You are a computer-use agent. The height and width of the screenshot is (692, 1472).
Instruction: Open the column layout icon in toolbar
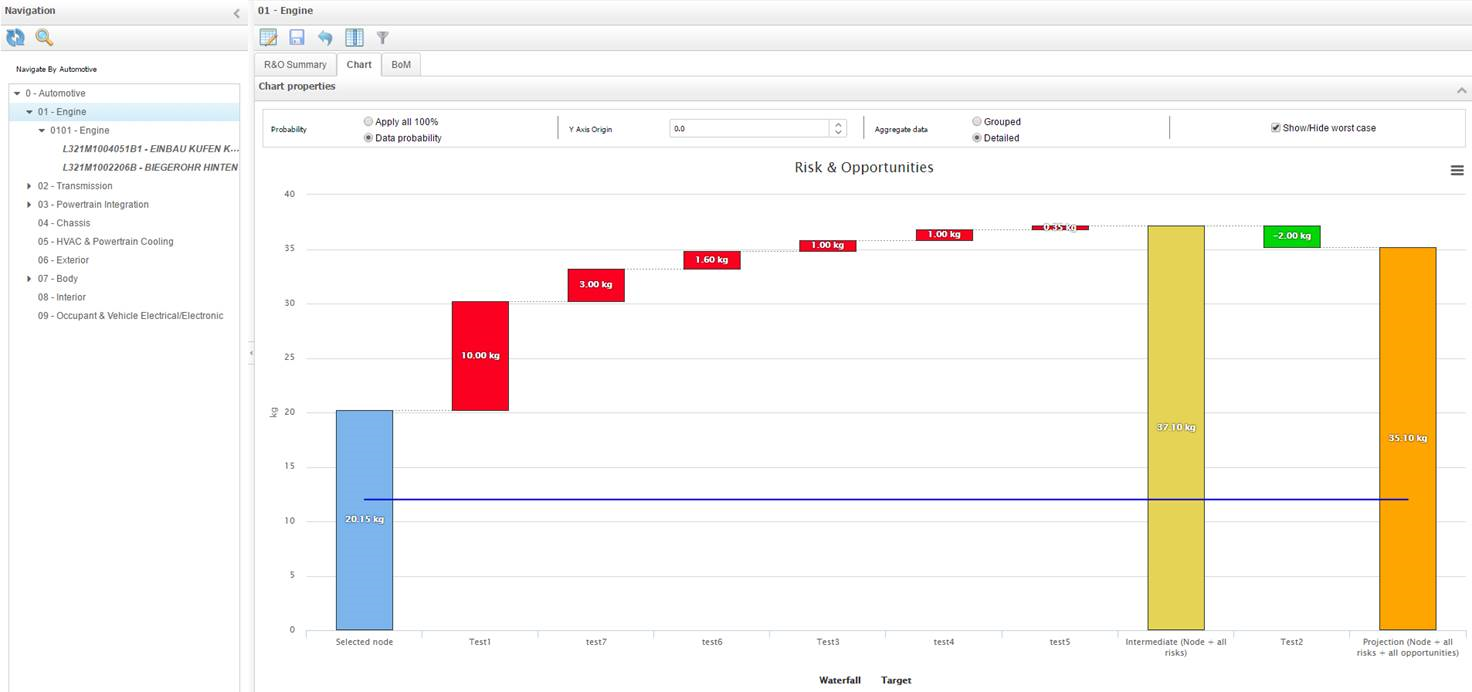point(354,38)
